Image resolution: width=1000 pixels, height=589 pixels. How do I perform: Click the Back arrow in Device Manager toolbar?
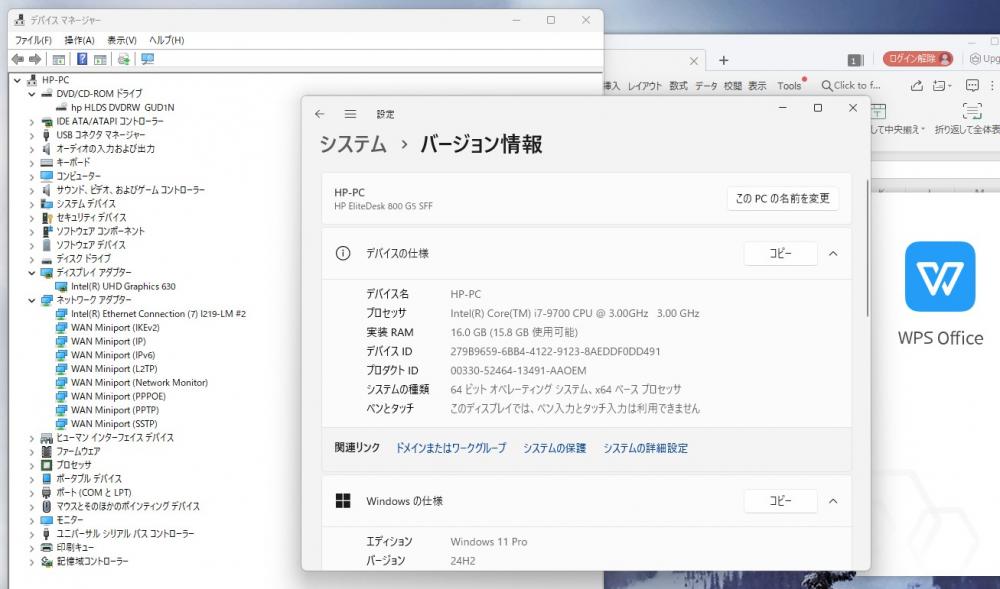(x=18, y=59)
